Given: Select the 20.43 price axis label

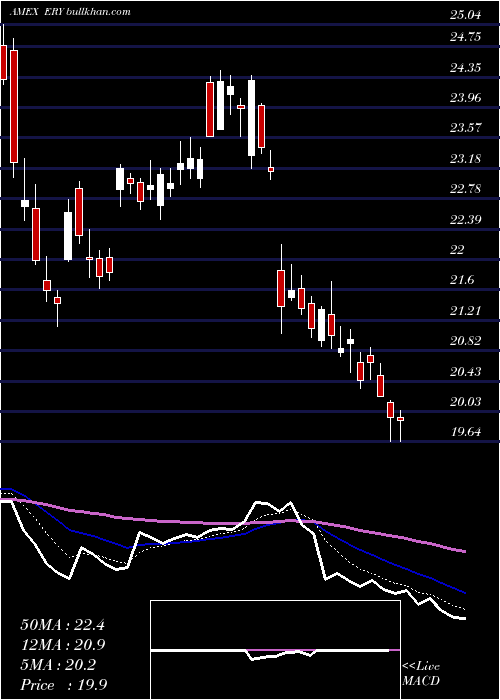Looking at the screenshot, I should 466,371.
